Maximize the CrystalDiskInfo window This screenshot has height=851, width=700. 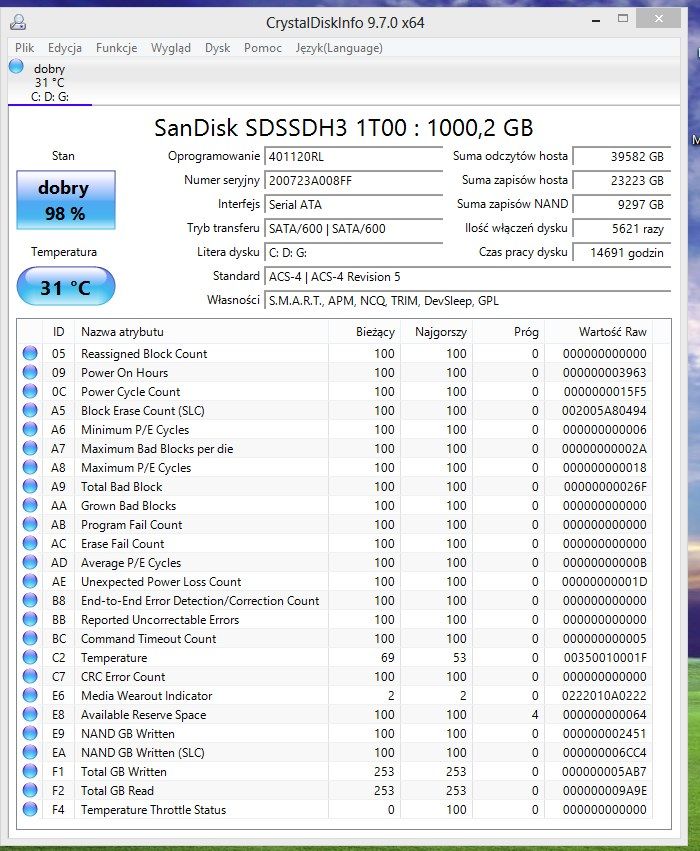[x=623, y=19]
